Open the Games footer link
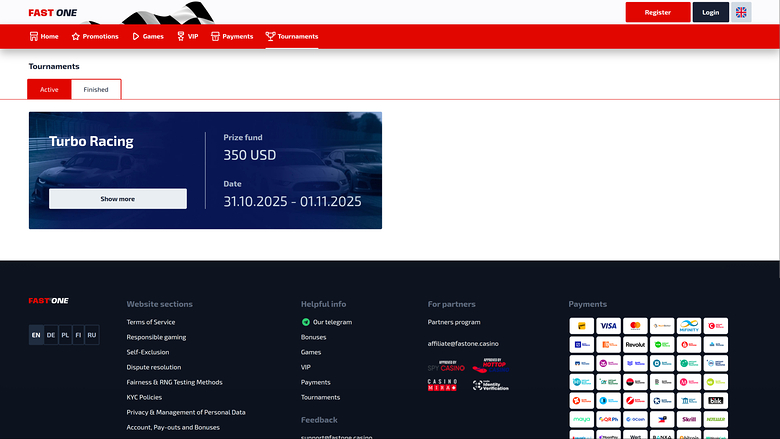 311,352
